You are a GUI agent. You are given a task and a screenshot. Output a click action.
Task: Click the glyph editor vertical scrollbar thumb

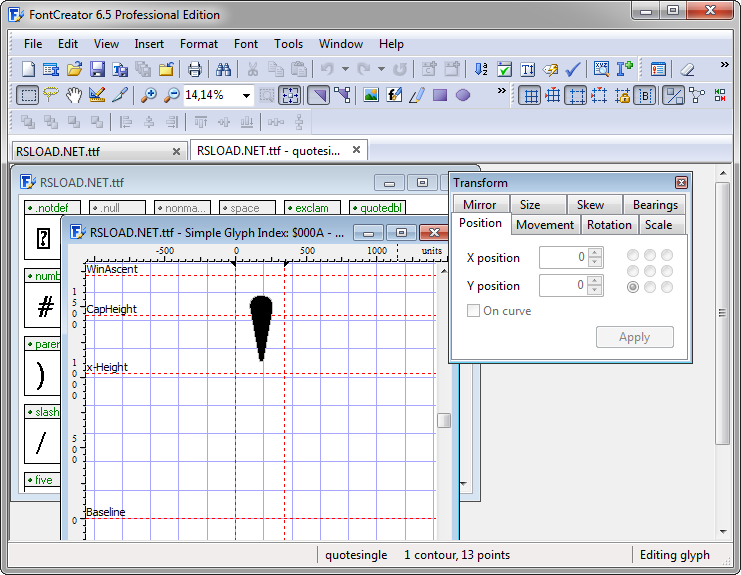point(444,420)
